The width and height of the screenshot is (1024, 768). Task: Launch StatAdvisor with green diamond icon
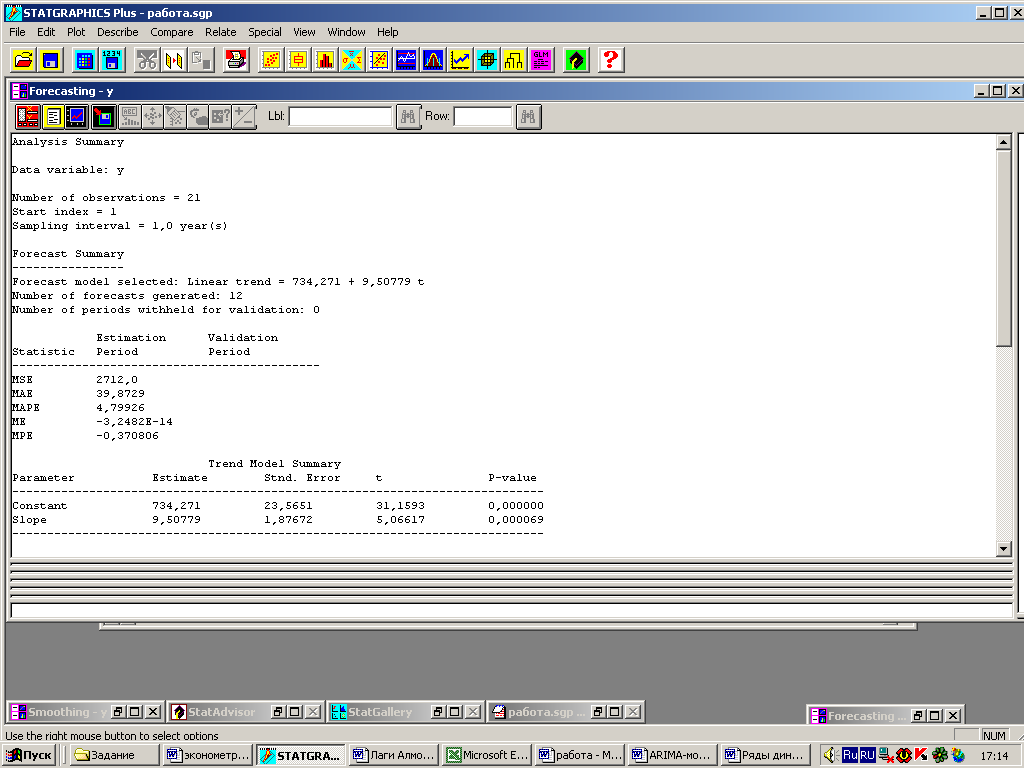click(x=576, y=60)
